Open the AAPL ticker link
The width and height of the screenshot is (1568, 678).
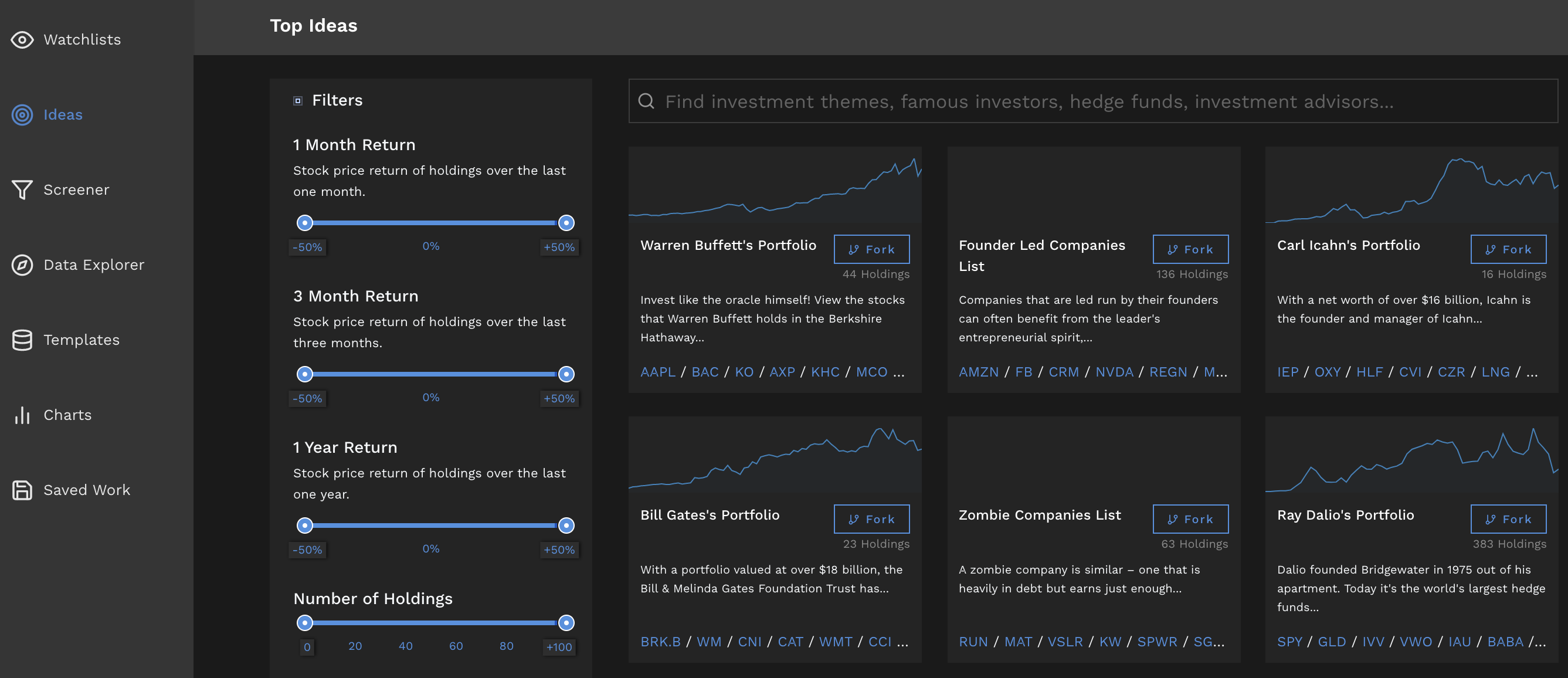point(657,371)
